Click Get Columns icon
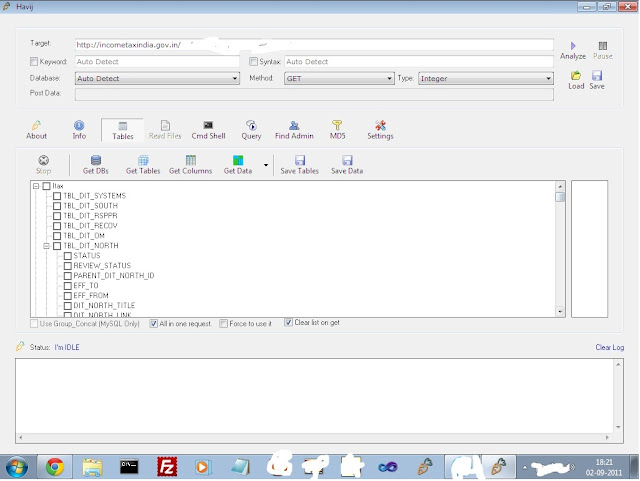Image resolution: width=640 pixels, height=481 pixels. click(191, 160)
